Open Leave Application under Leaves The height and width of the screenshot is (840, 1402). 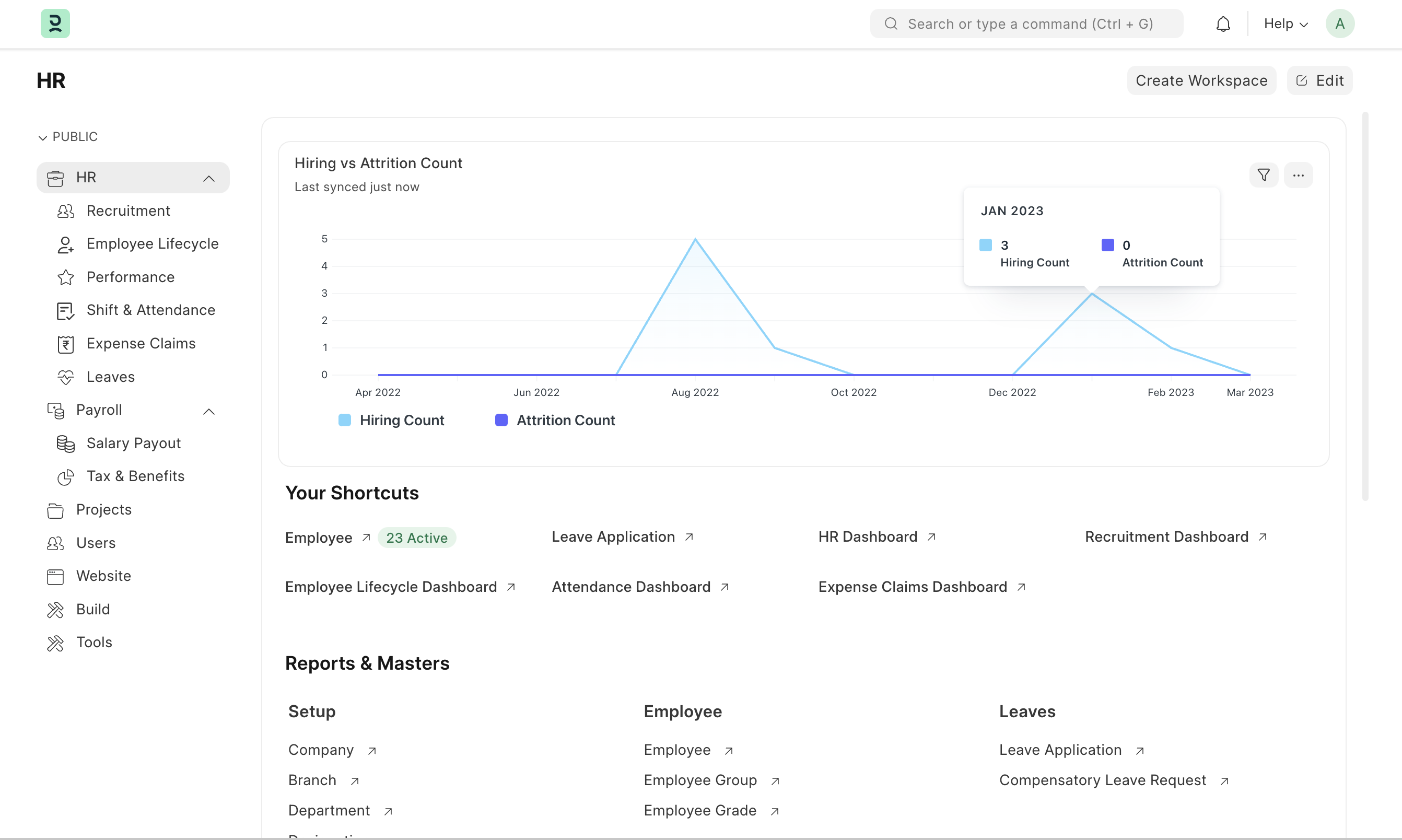pyautogui.click(x=1060, y=750)
